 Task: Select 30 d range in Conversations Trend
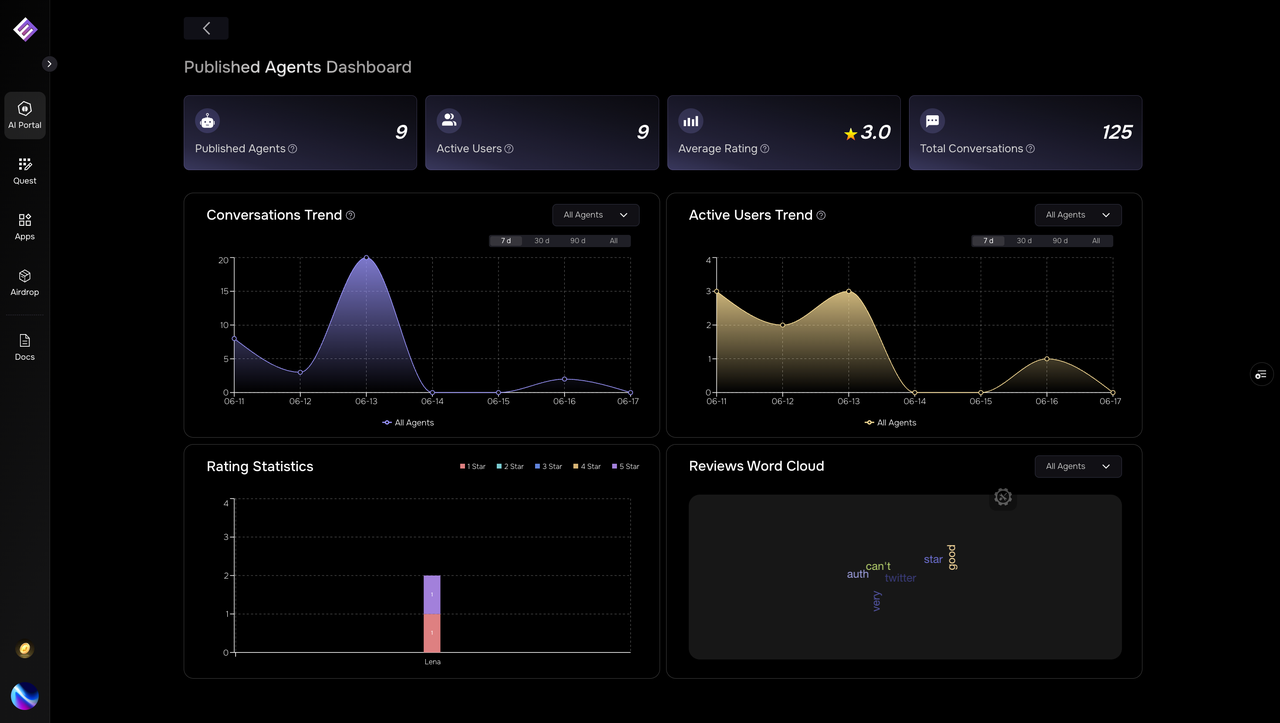541,241
